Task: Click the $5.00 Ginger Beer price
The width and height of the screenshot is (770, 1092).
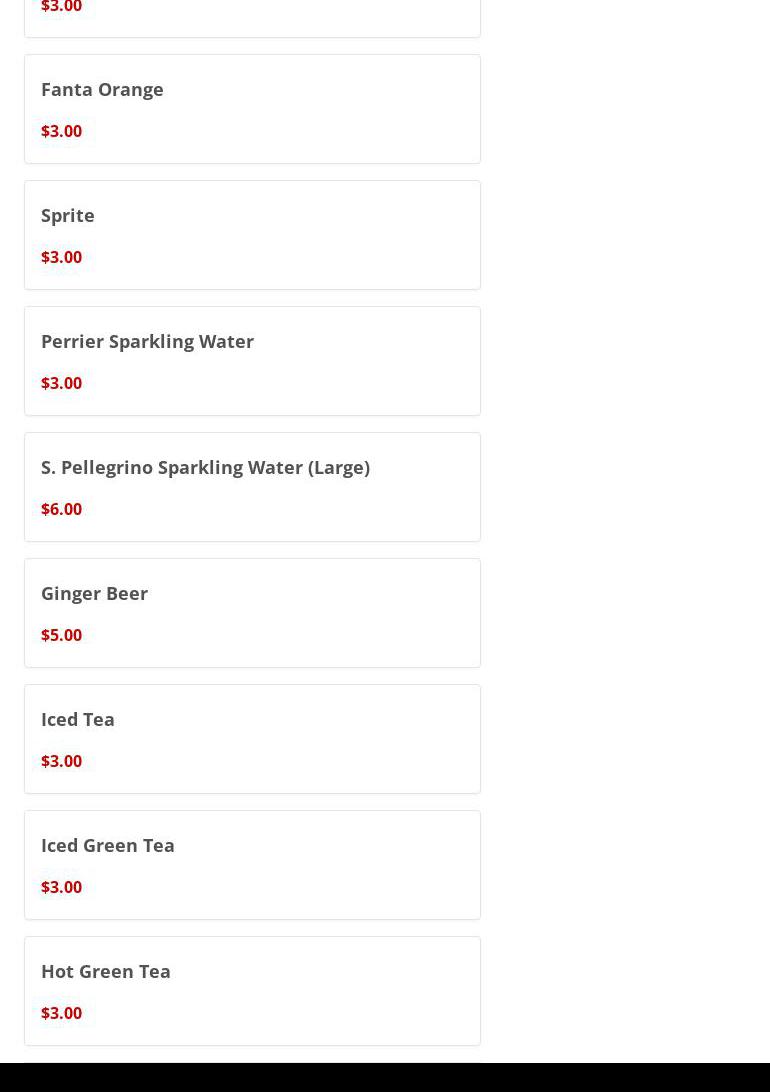Action: point(61,635)
